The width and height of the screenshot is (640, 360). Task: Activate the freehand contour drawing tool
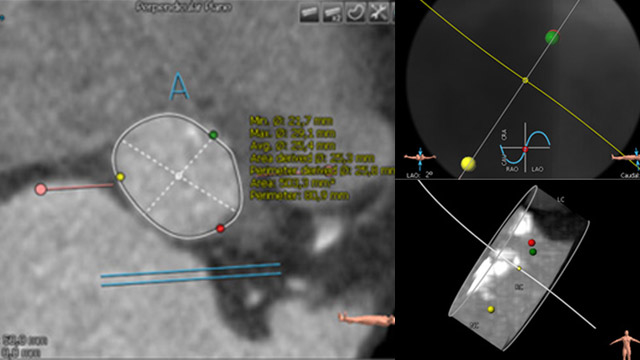coord(356,12)
